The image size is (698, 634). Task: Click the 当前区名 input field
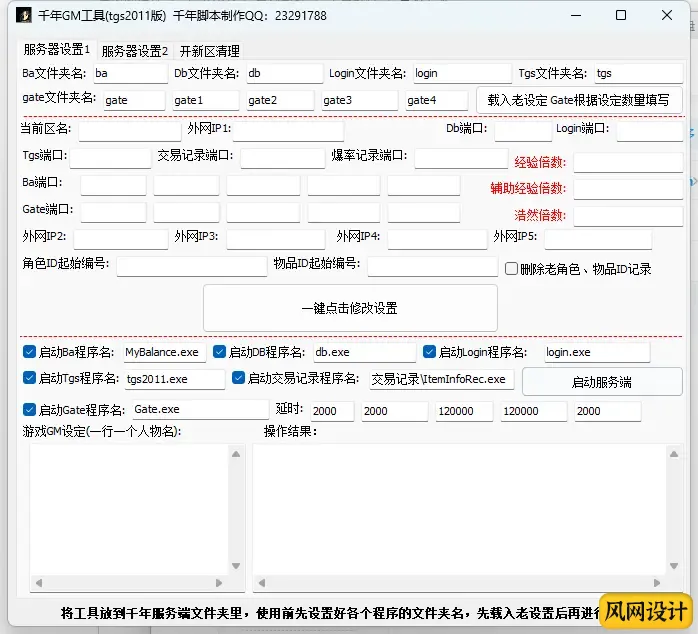(129, 130)
